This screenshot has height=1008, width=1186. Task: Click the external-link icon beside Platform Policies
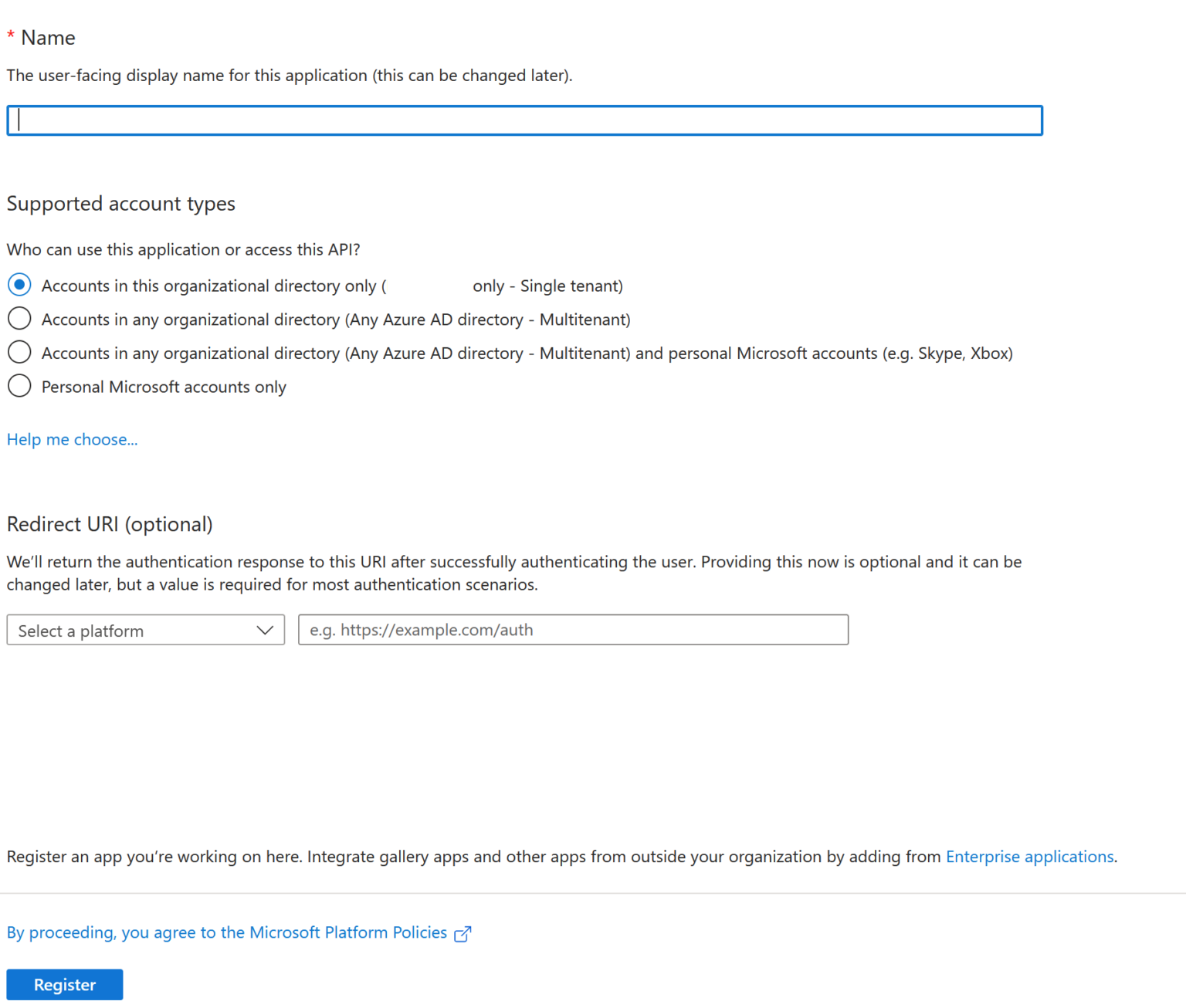click(x=463, y=932)
